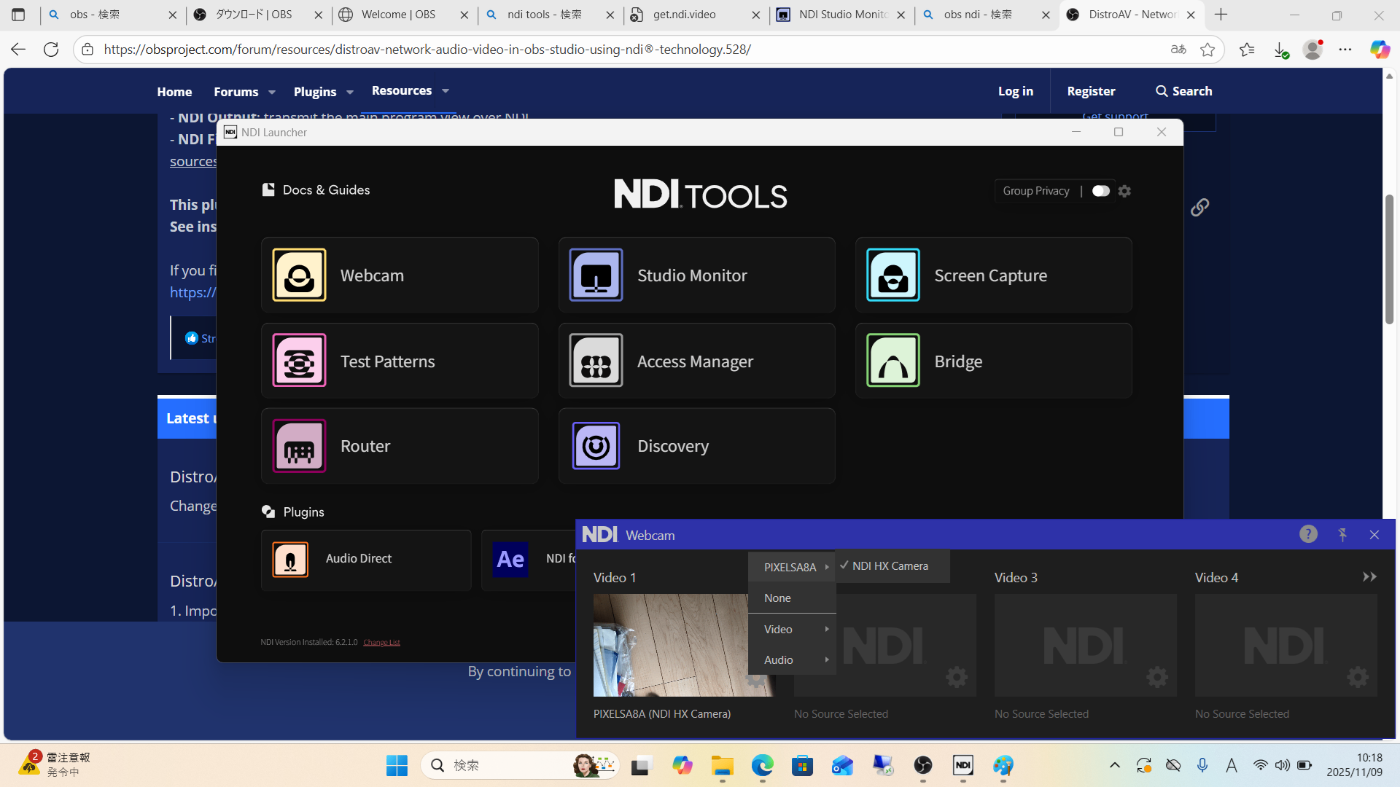Click the Video 3 empty NDI slot
Viewport: 1400px width, 787px height.
(1085, 645)
